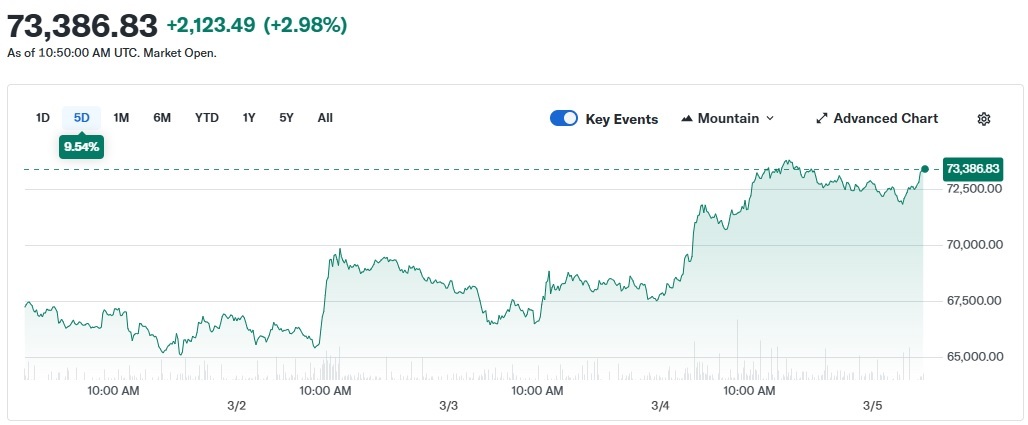Expand the Mountain chart type dropdown

click(x=769, y=118)
